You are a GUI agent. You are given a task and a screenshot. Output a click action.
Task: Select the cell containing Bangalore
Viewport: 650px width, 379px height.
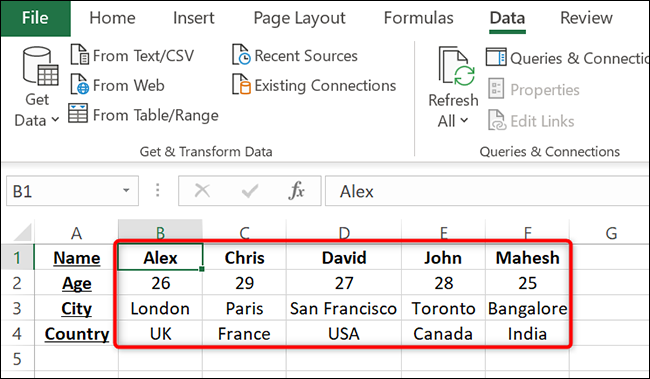527,308
